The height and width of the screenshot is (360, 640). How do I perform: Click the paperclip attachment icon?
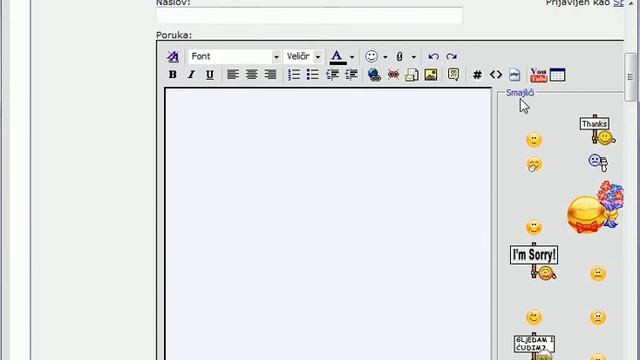[400, 56]
